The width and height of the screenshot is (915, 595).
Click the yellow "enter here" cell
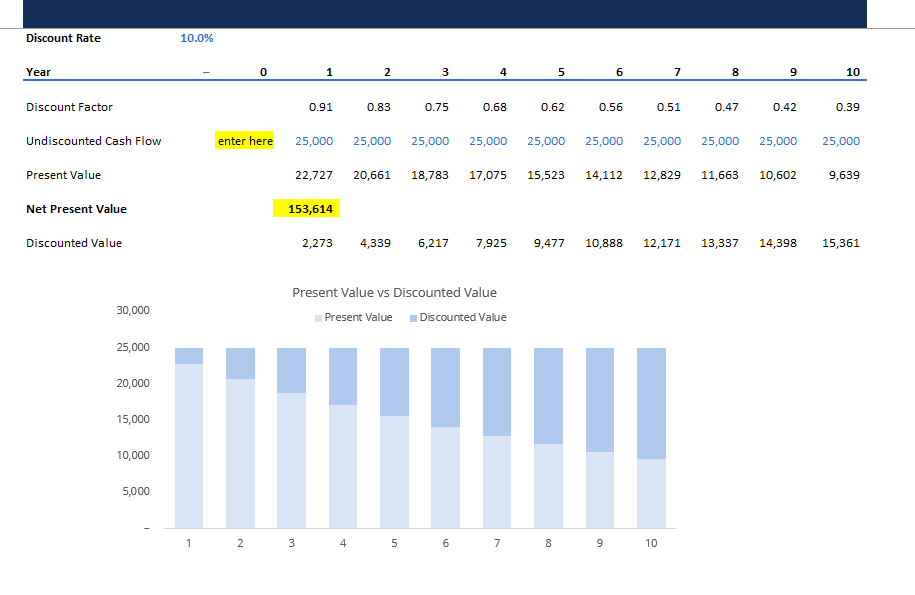244,141
